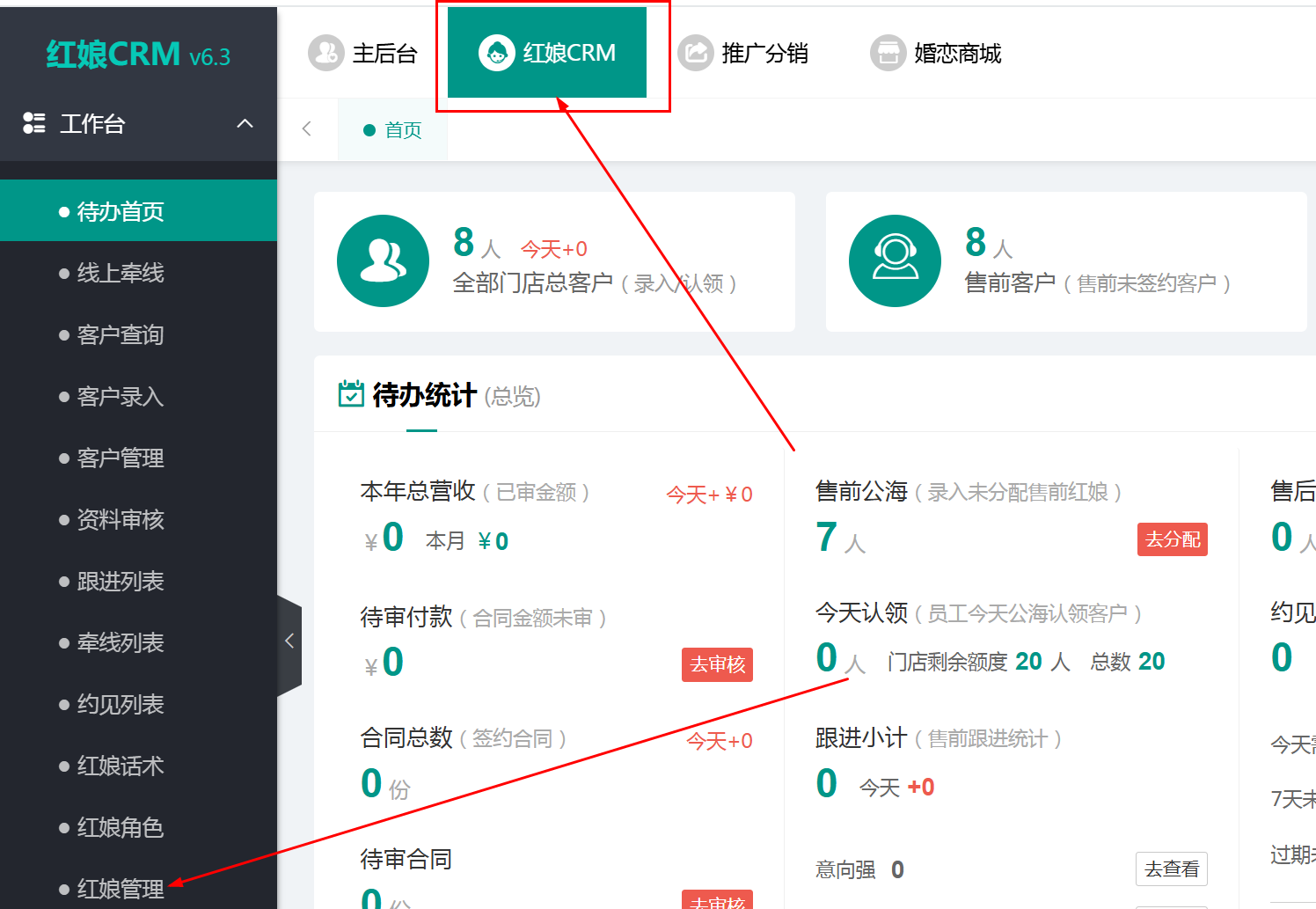1316x909 pixels.
Task: Click the 售前客户 headset icon
Action: click(x=895, y=261)
